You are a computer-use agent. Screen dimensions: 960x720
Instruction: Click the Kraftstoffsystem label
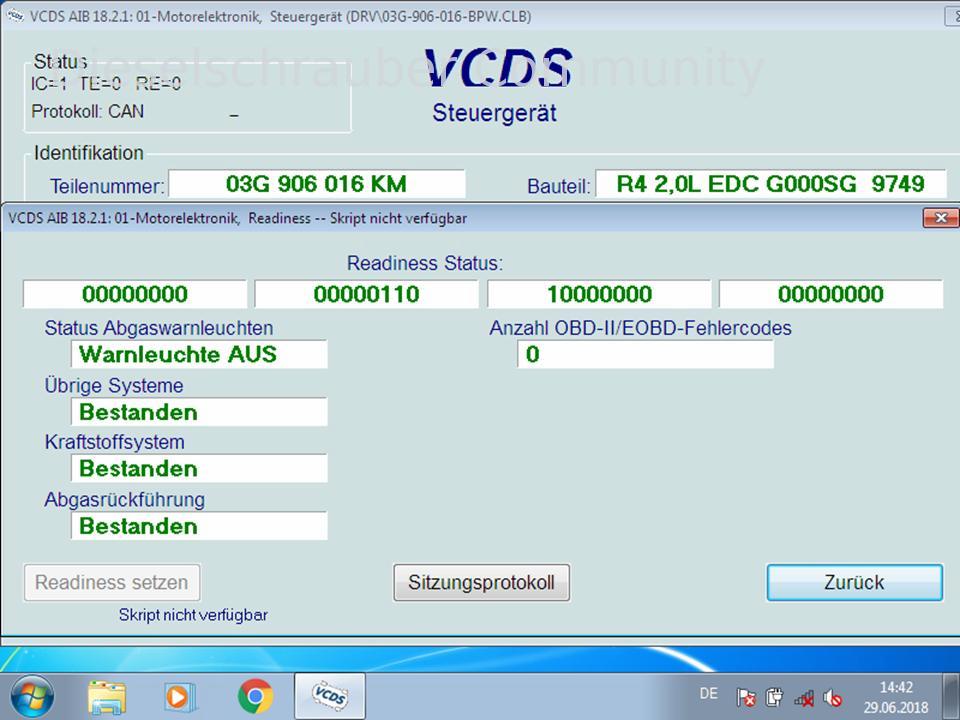click(114, 442)
